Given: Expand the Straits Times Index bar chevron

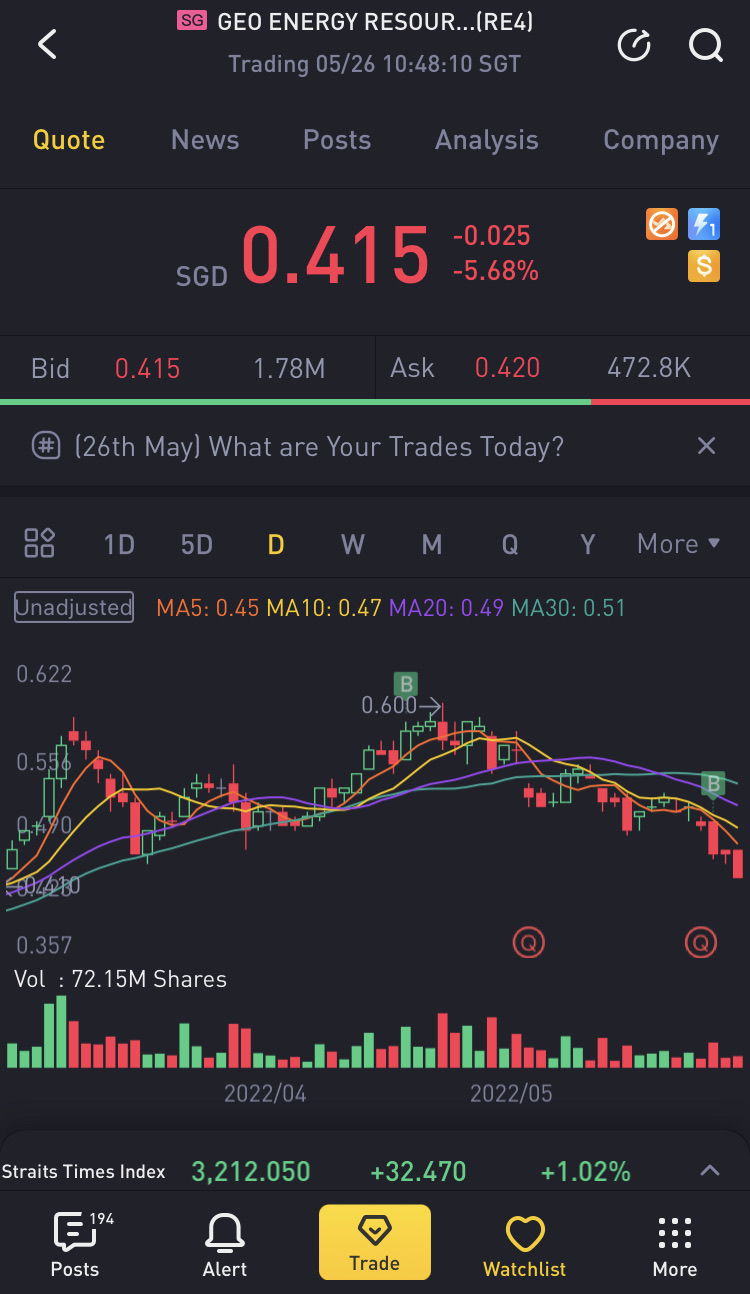Looking at the screenshot, I should coord(710,1170).
